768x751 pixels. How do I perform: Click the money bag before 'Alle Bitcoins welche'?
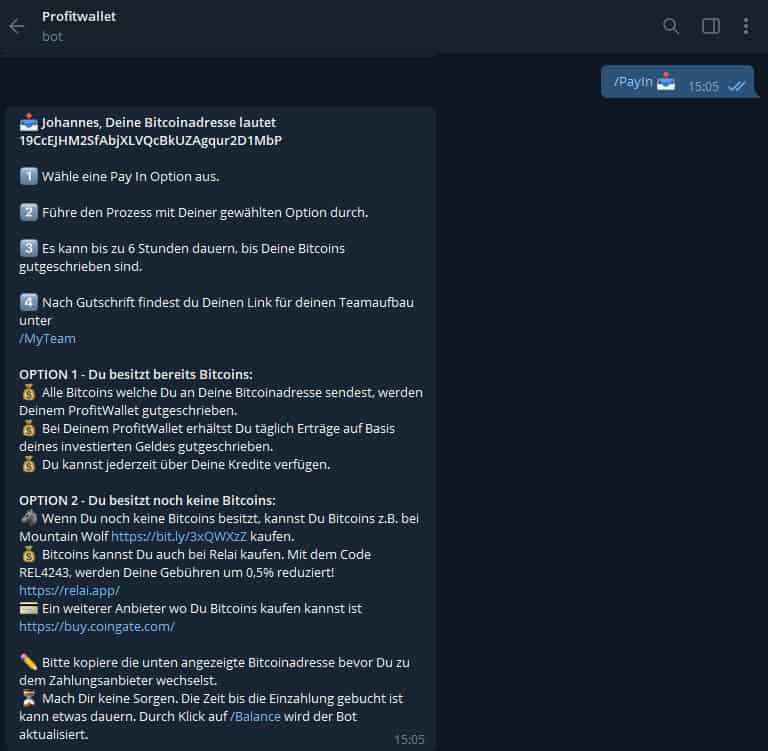[x=28, y=392]
